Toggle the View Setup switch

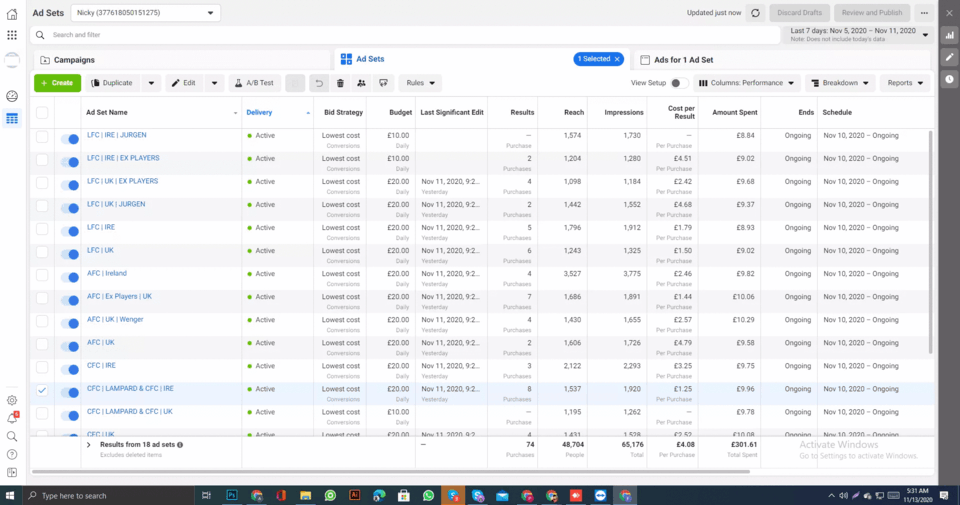point(678,83)
